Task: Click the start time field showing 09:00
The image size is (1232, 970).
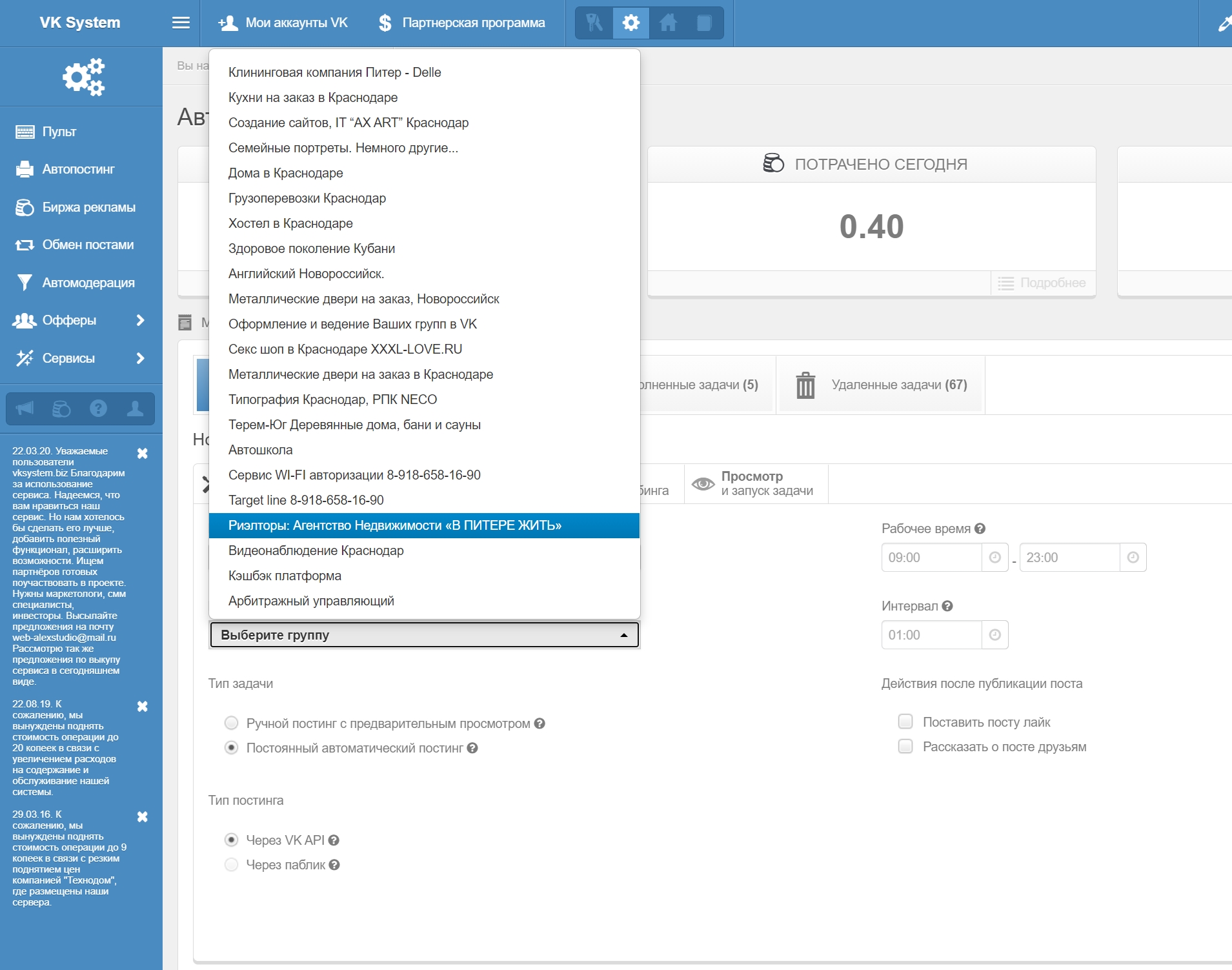Action: [931, 558]
